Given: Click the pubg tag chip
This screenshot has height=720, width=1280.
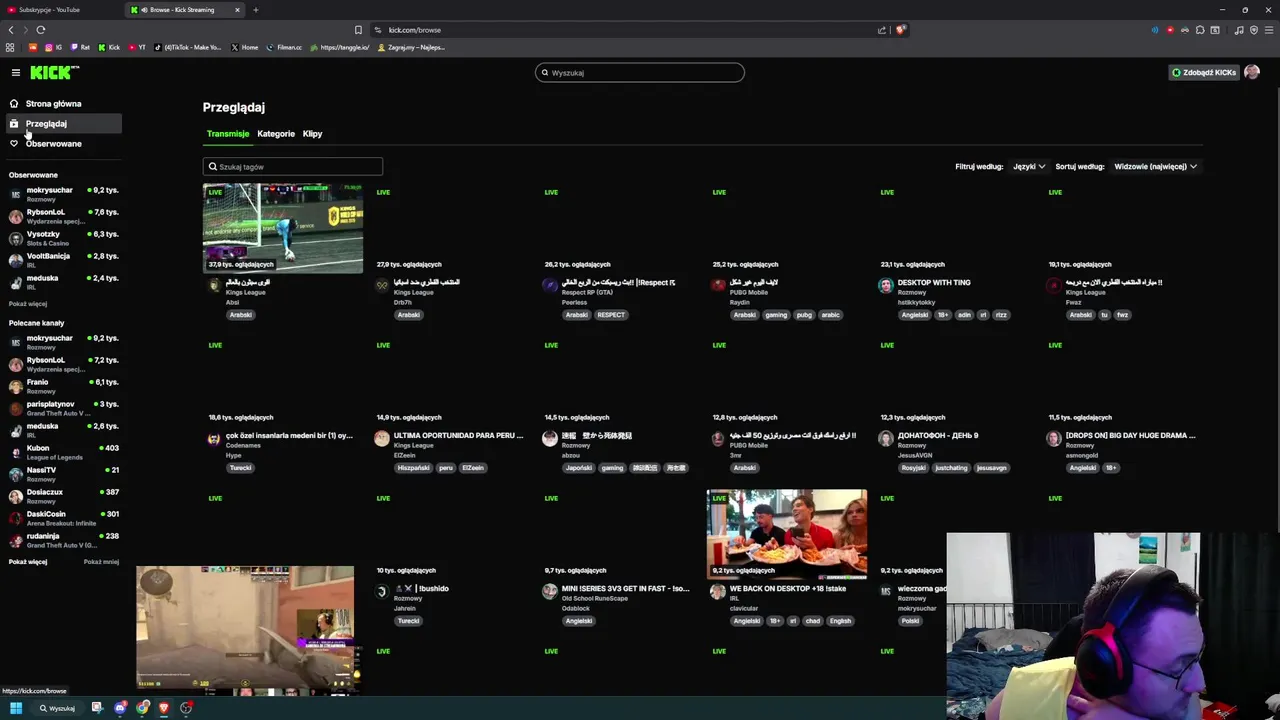Looking at the screenshot, I should pos(804,315).
